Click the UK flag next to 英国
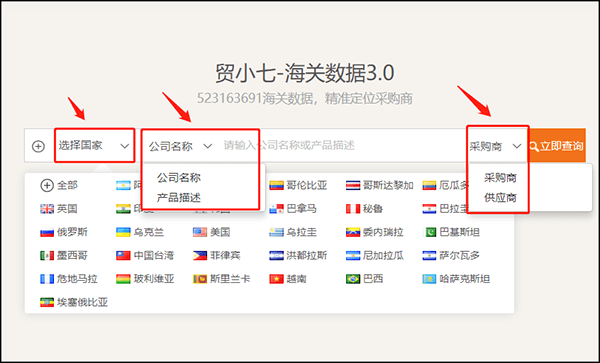The height and width of the screenshot is (363, 600). pos(47,209)
